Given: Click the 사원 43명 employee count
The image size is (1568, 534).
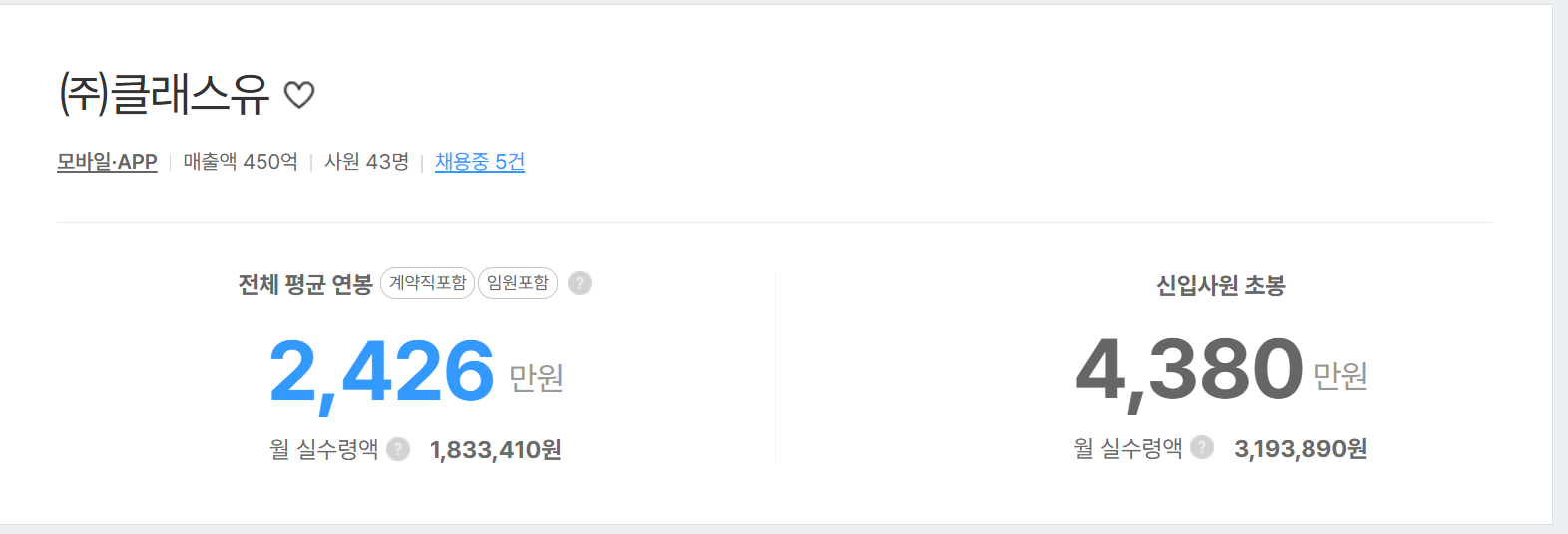Looking at the screenshot, I should tap(366, 162).
